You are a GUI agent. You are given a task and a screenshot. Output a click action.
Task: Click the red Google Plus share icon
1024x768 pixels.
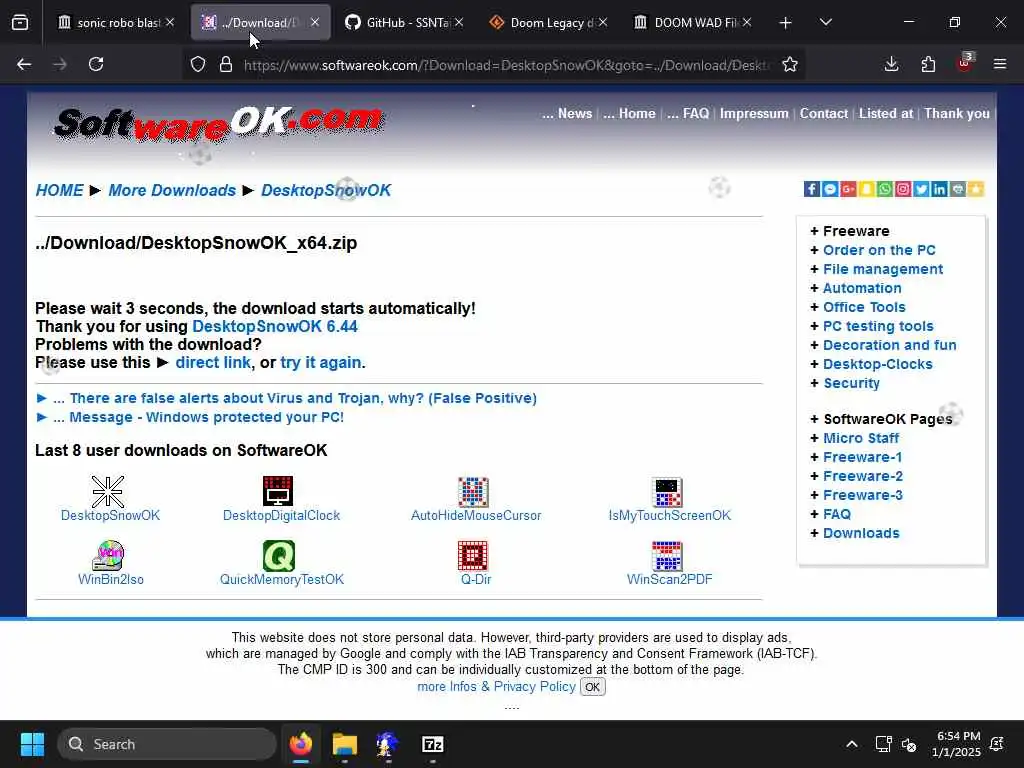(x=848, y=189)
